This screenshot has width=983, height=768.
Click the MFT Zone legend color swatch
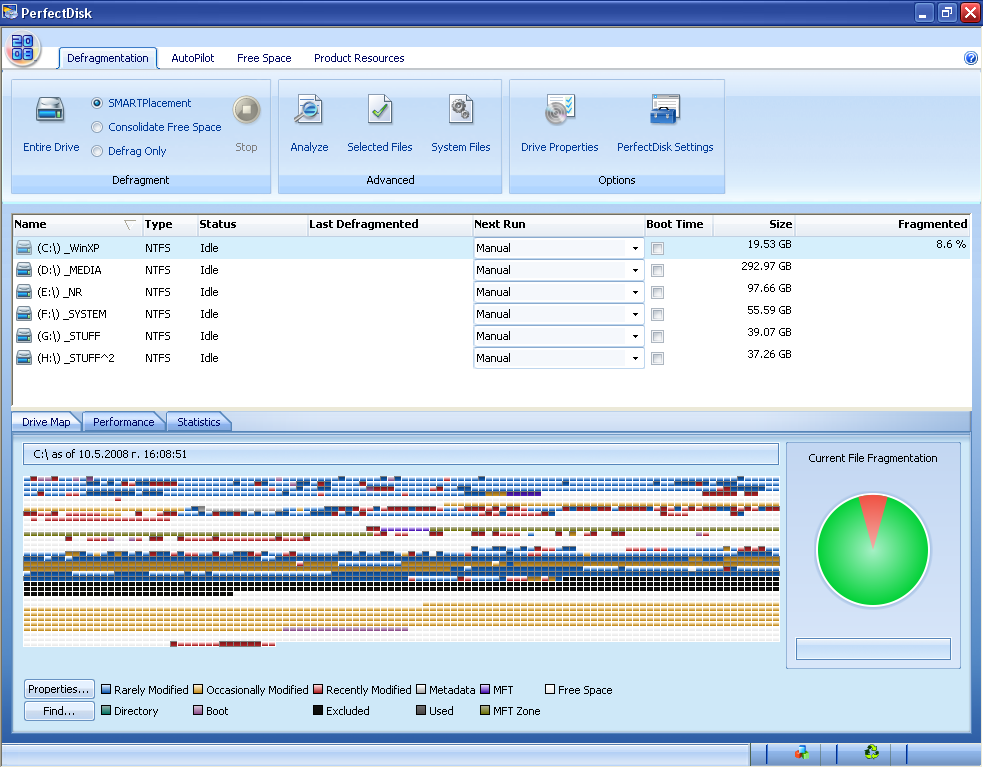click(x=485, y=710)
